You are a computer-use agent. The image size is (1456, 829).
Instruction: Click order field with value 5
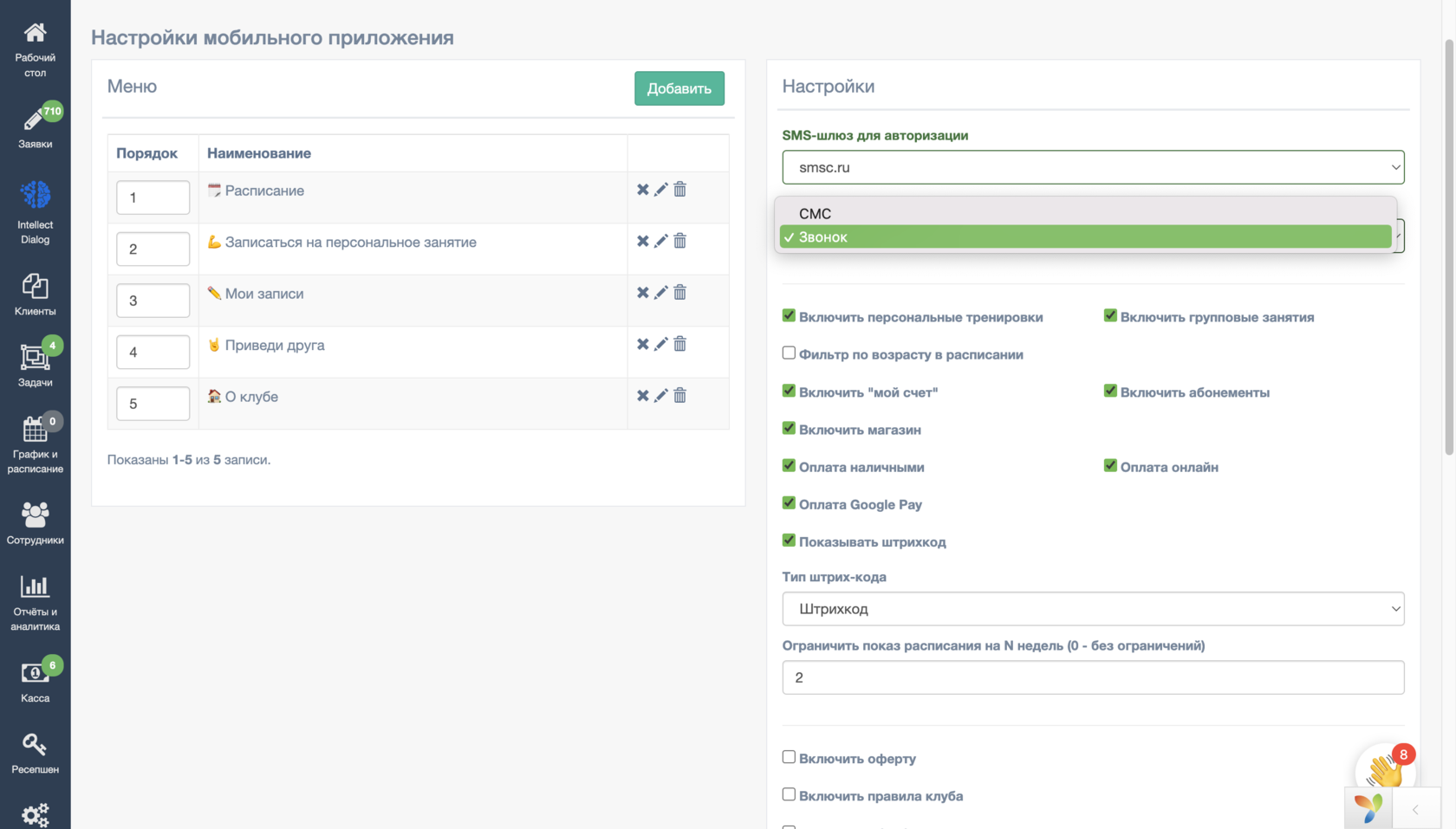point(153,404)
